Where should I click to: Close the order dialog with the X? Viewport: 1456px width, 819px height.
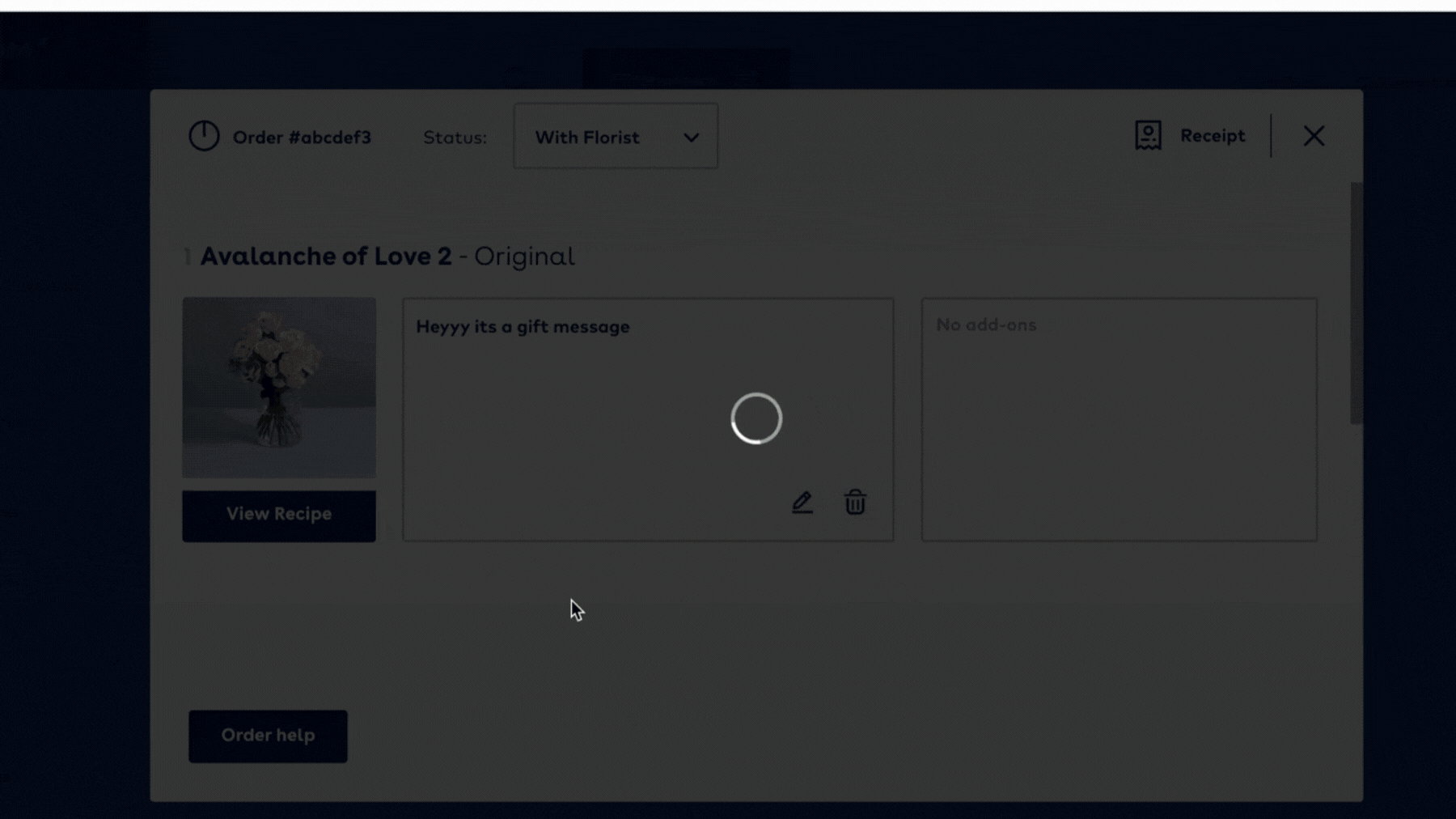(1314, 136)
